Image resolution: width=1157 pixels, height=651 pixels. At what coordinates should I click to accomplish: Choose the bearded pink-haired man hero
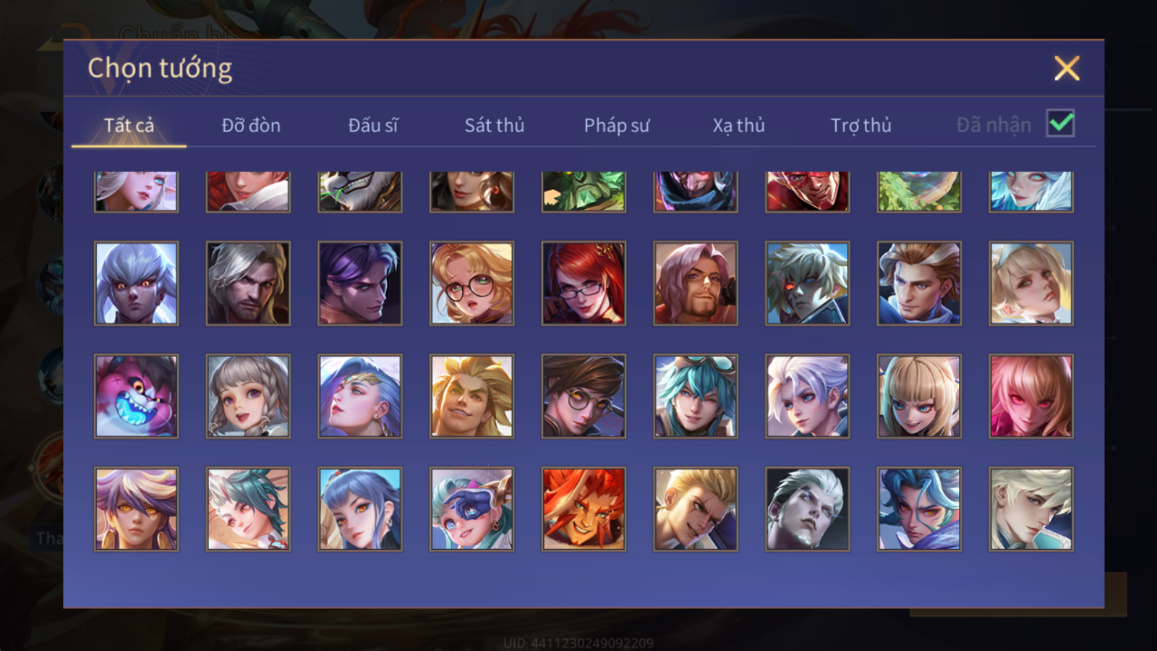[695, 283]
